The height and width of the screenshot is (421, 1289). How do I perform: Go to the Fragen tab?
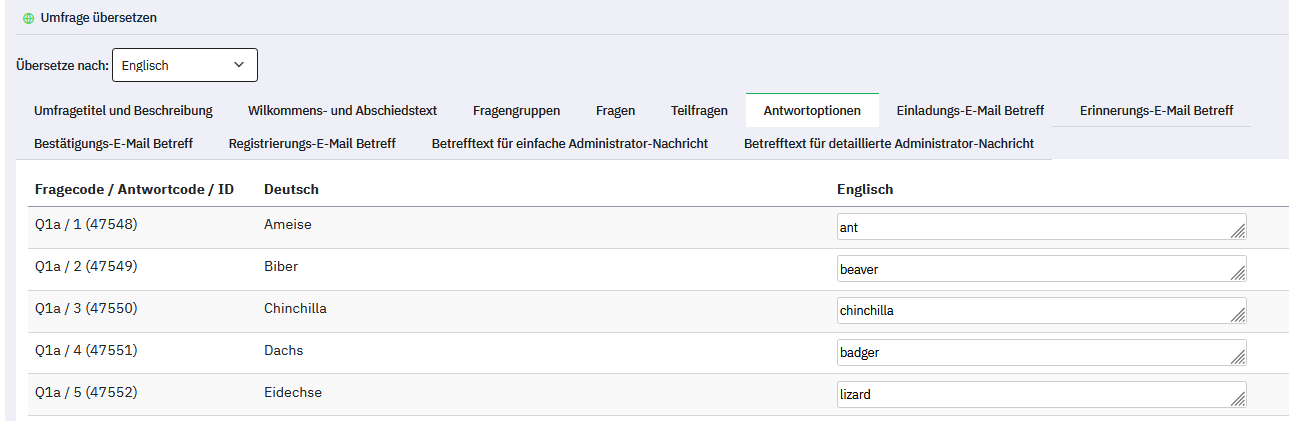[x=615, y=110]
